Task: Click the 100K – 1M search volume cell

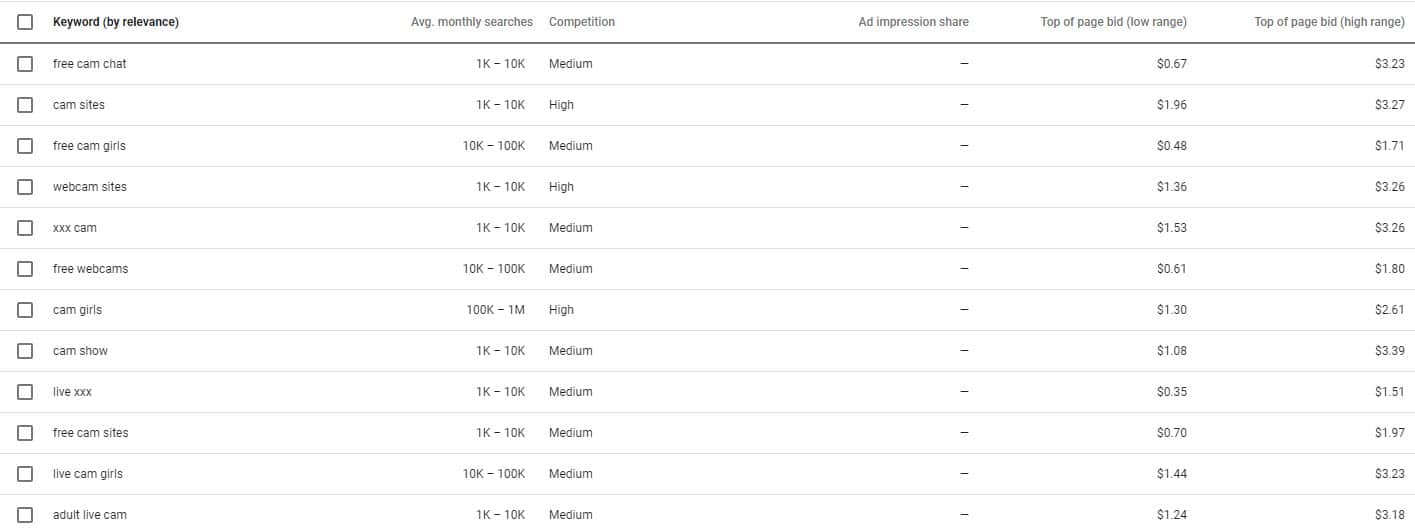Action: pyautogui.click(x=495, y=310)
